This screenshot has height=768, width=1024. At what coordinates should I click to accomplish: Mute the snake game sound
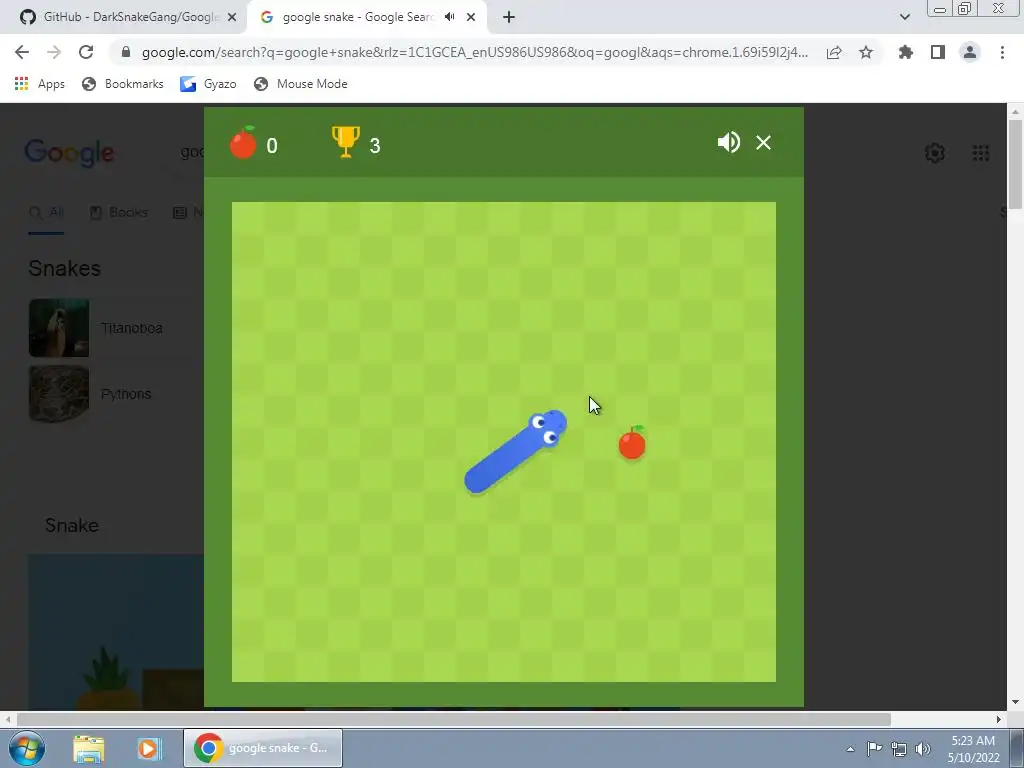728,142
